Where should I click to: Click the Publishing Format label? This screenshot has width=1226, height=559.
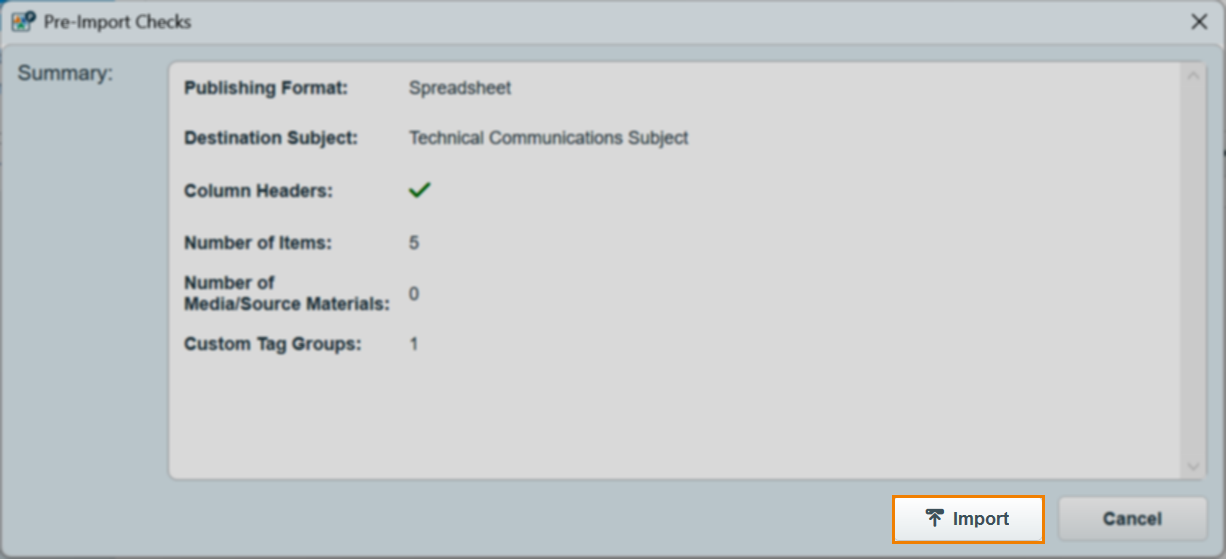point(266,88)
